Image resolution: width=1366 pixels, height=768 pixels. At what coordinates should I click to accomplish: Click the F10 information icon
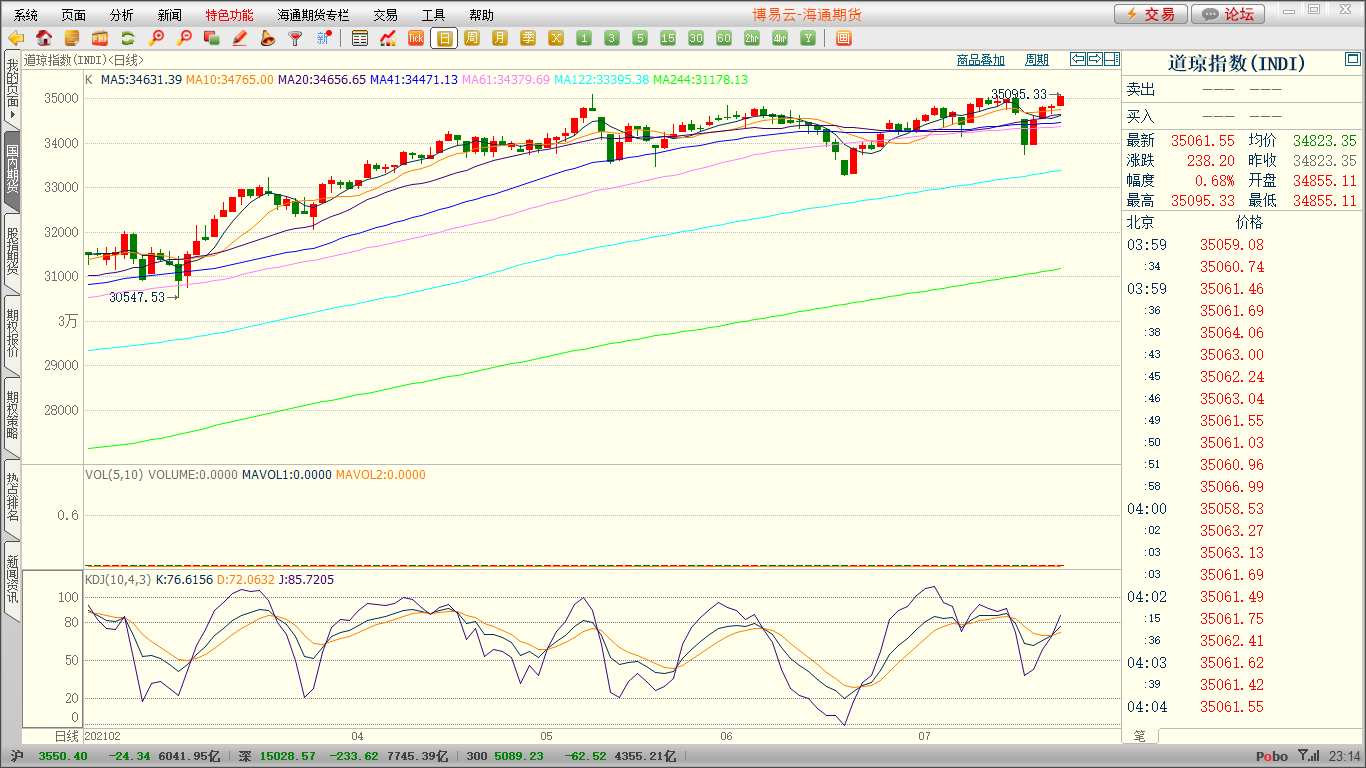click(100, 39)
